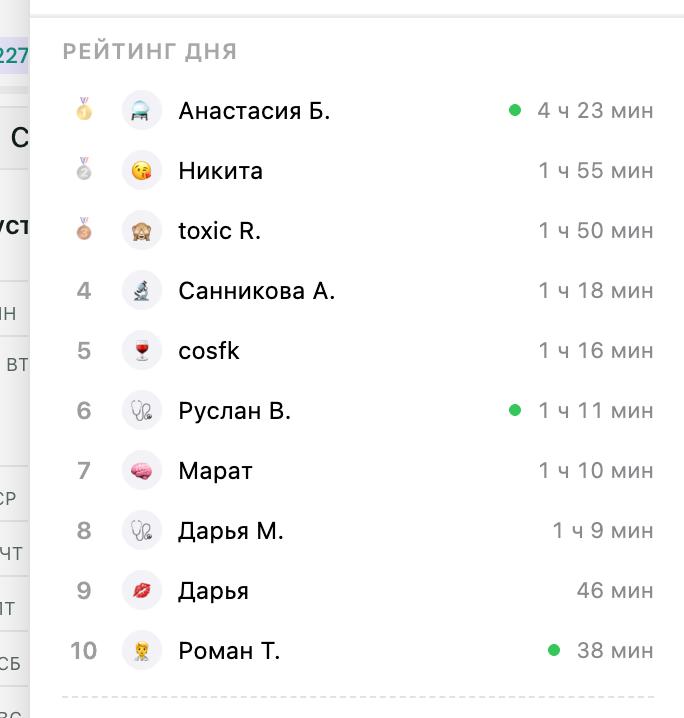Click the 1 ч 11 мин time of Руслан В.
This screenshot has width=684, height=718.
pos(596,410)
